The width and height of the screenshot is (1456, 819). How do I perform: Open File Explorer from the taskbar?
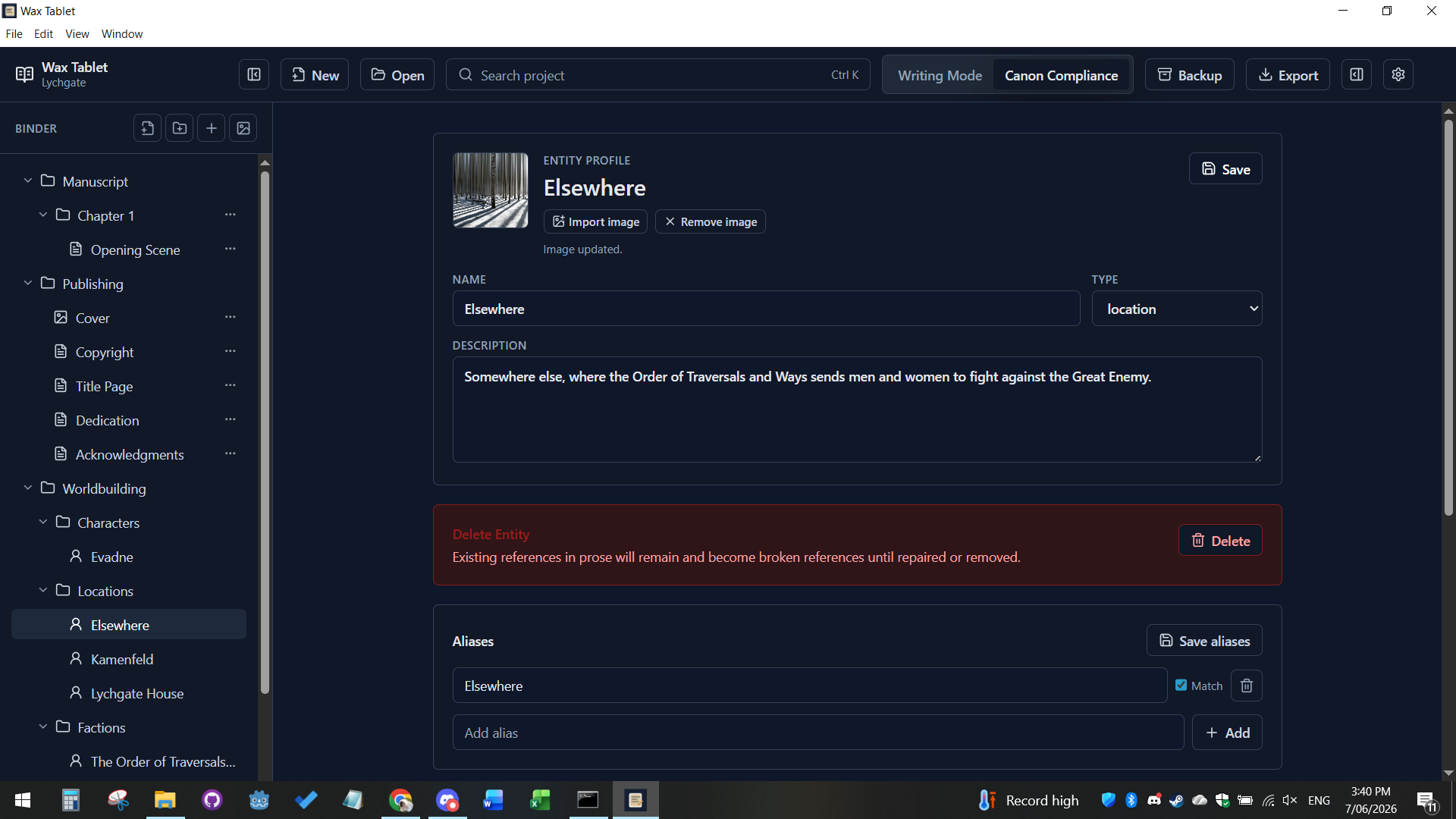click(165, 800)
